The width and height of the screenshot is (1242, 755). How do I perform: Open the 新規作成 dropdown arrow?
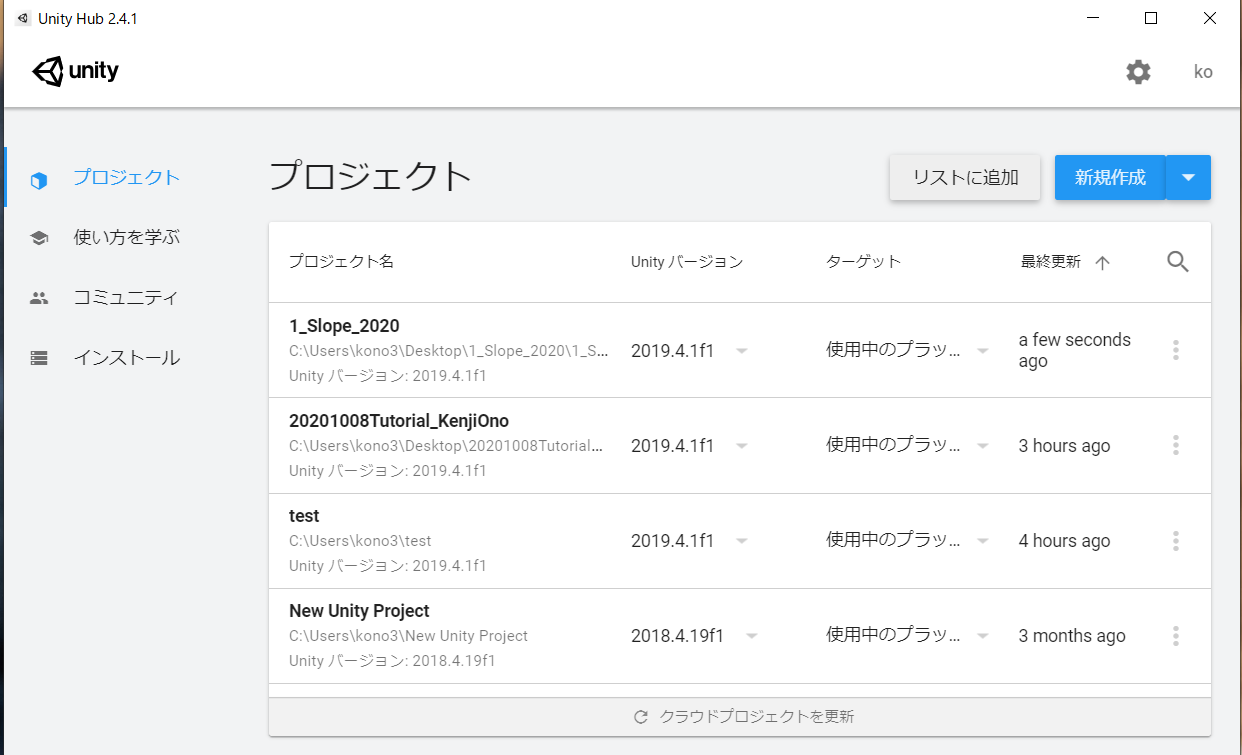click(x=1188, y=177)
